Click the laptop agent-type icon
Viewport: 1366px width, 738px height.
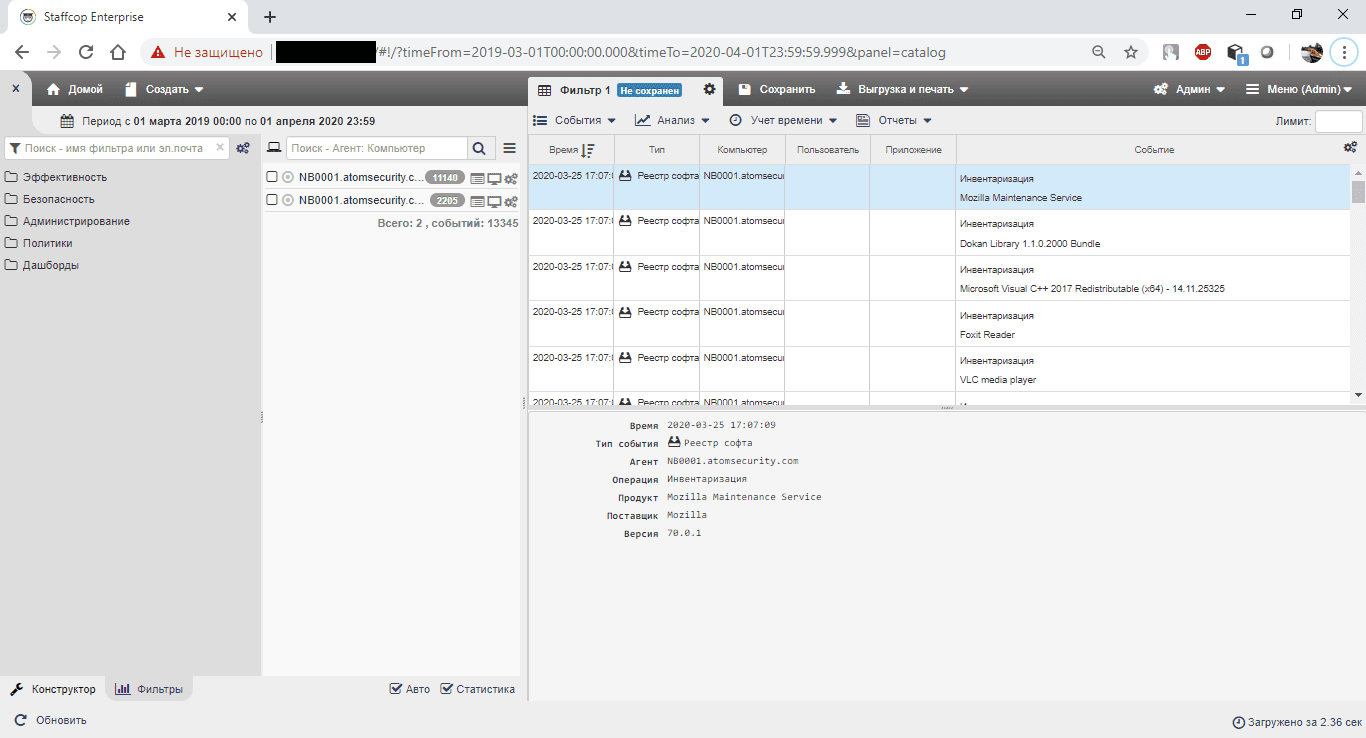[273, 148]
